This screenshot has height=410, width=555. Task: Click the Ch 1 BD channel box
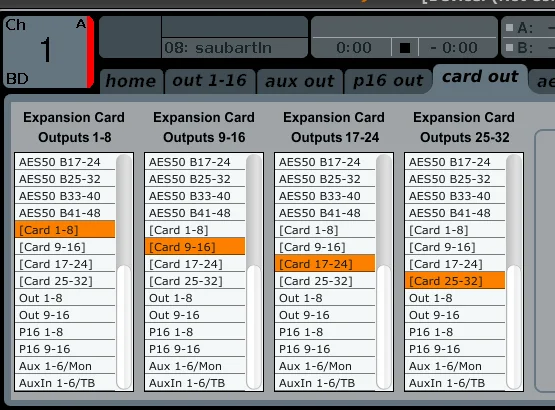(48, 52)
